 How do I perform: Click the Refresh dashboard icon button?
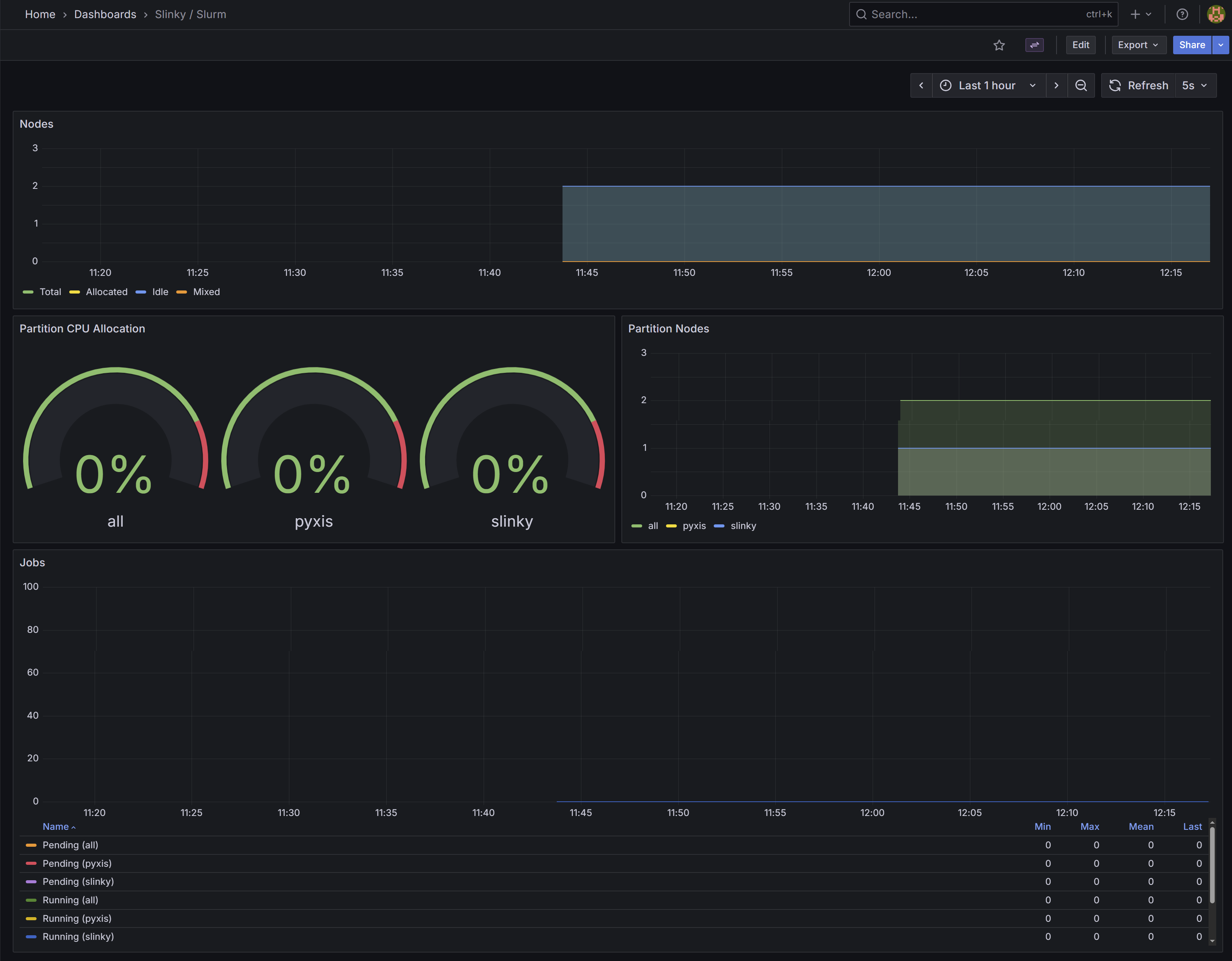(x=1139, y=86)
